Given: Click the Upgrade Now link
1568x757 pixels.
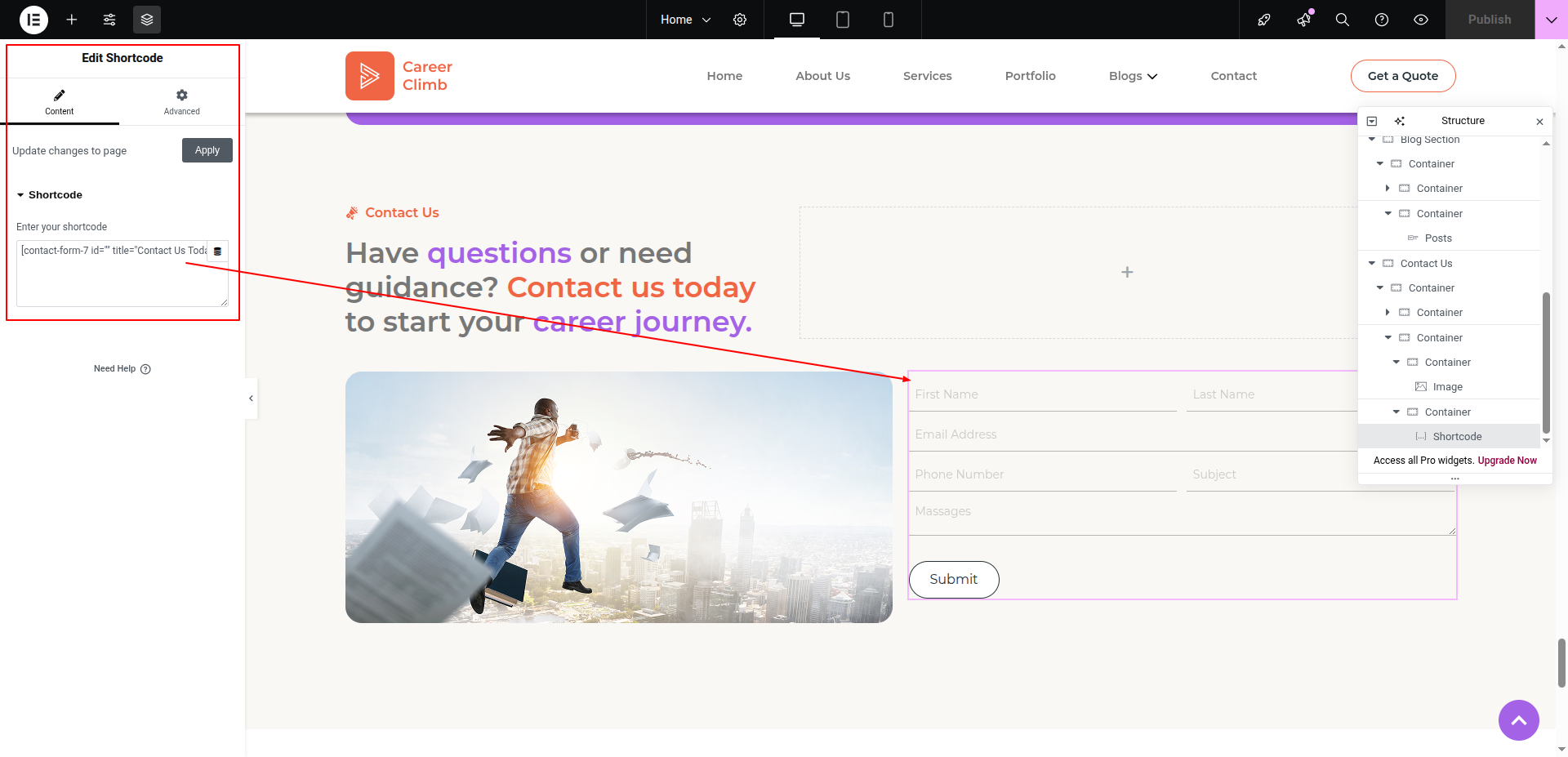Looking at the screenshot, I should click(x=1508, y=461).
